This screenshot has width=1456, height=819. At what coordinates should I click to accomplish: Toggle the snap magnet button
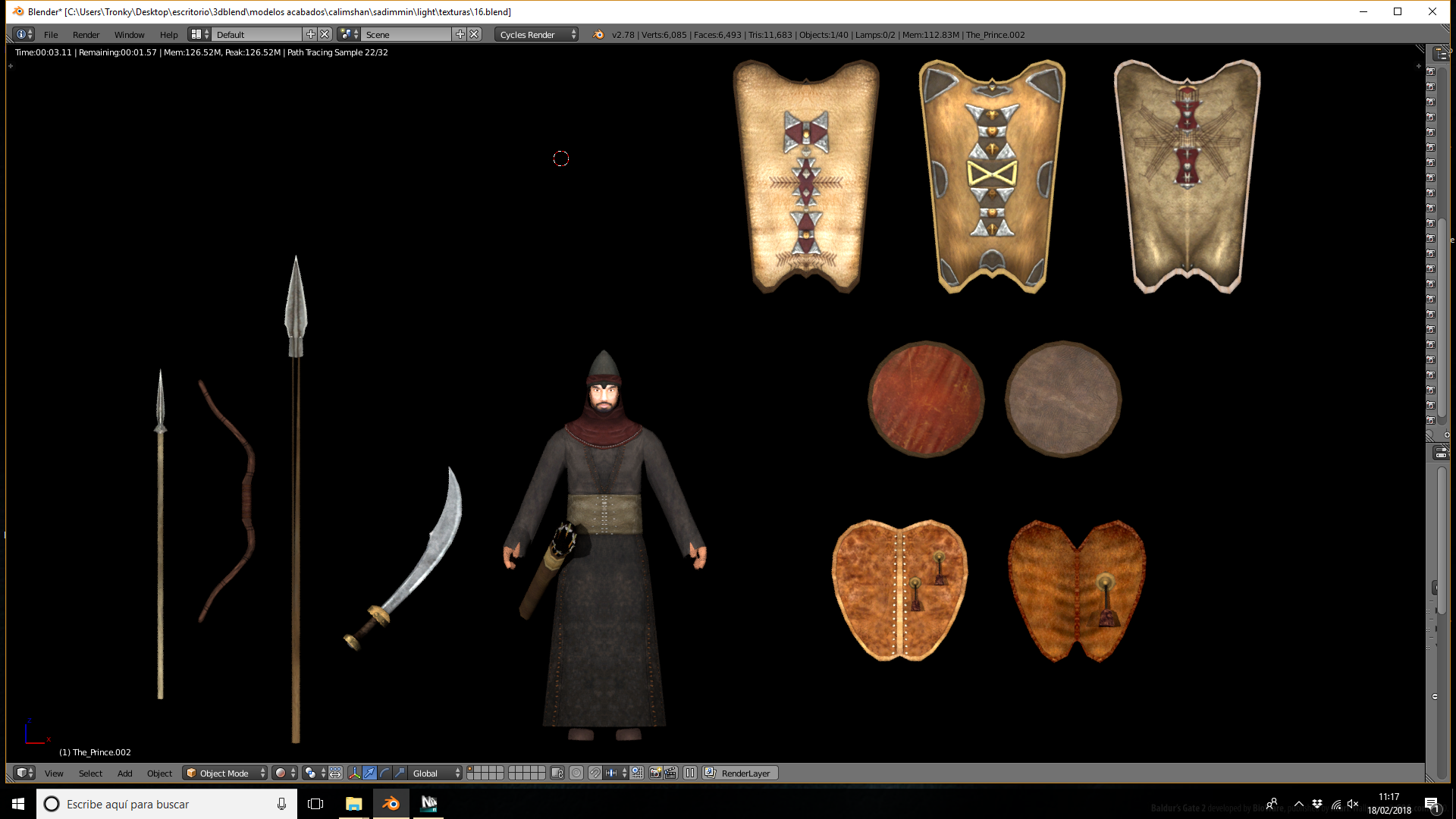595,773
